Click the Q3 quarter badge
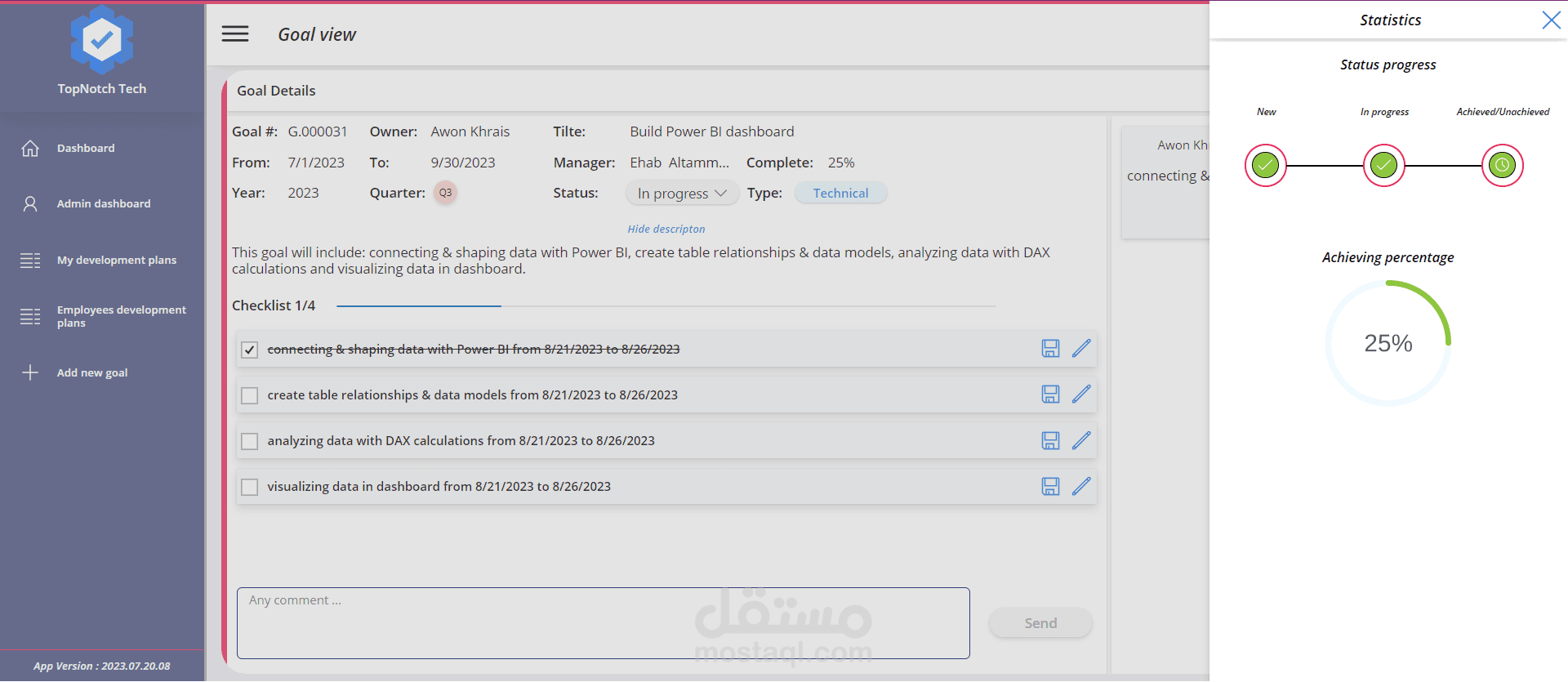The height and width of the screenshot is (682, 1568). click(445, 193)
